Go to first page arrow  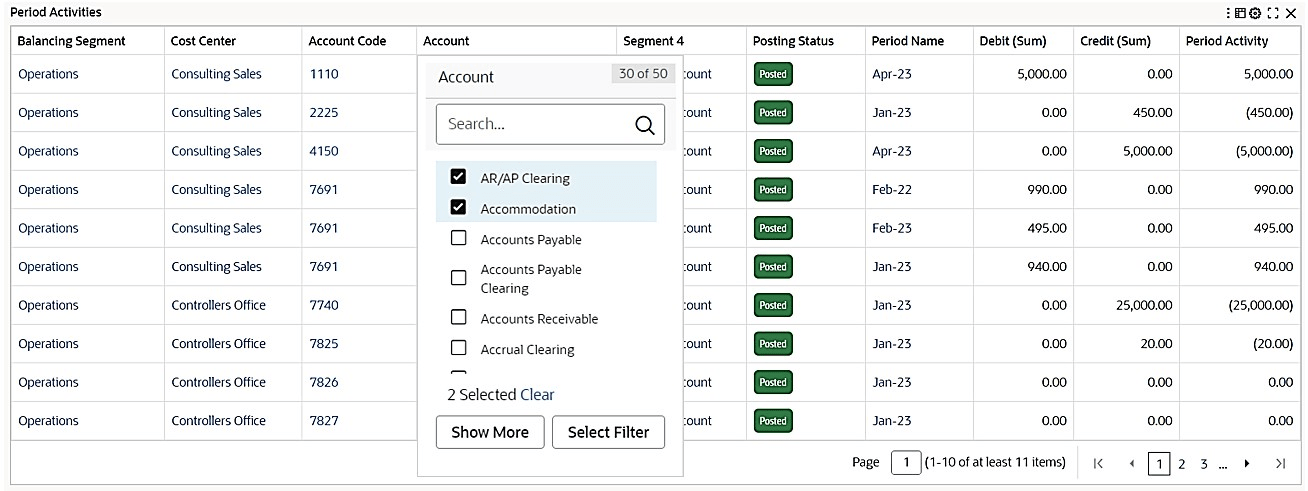click(1099, 463)
